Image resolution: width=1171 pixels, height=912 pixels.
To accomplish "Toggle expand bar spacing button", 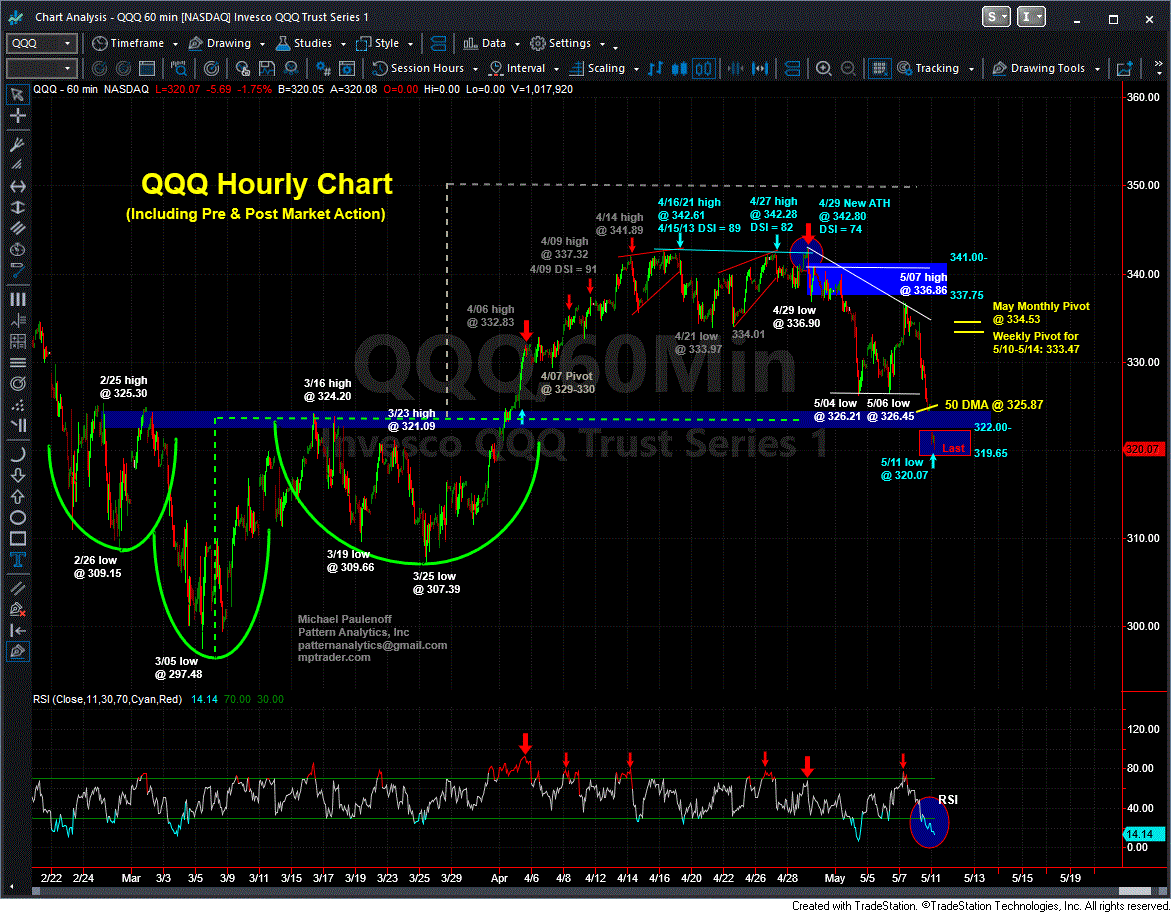I will click(760, 69).
